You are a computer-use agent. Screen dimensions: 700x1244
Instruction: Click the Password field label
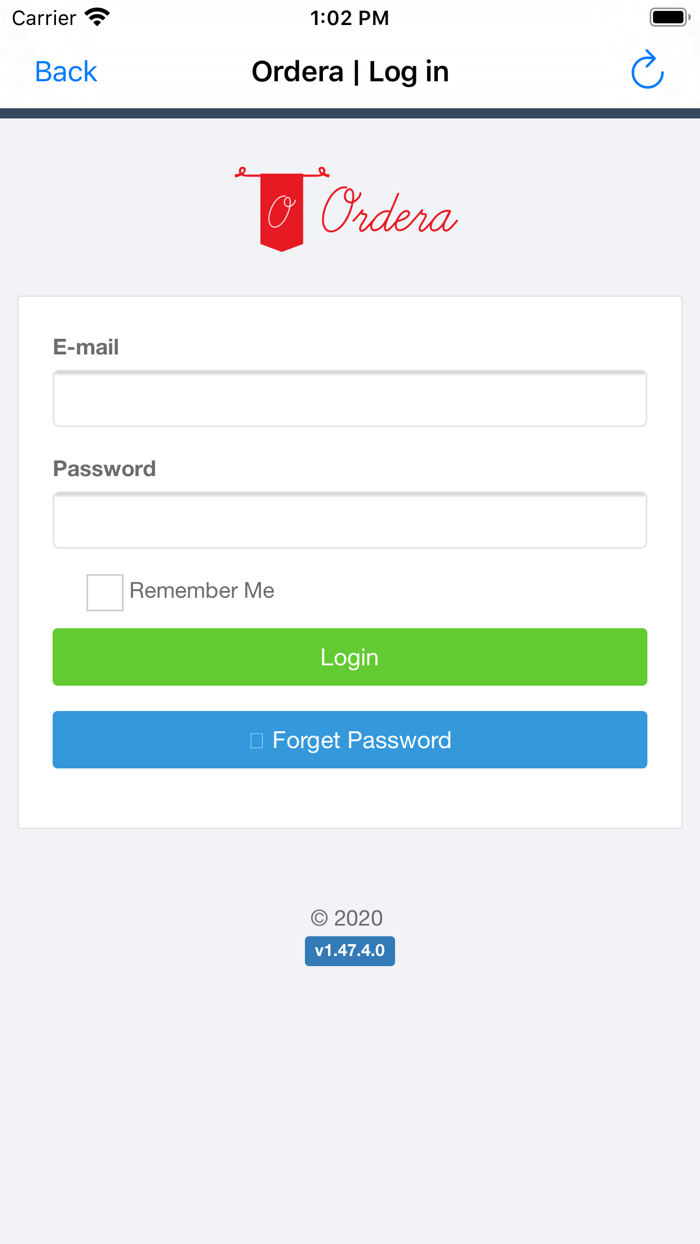[104, 469]
